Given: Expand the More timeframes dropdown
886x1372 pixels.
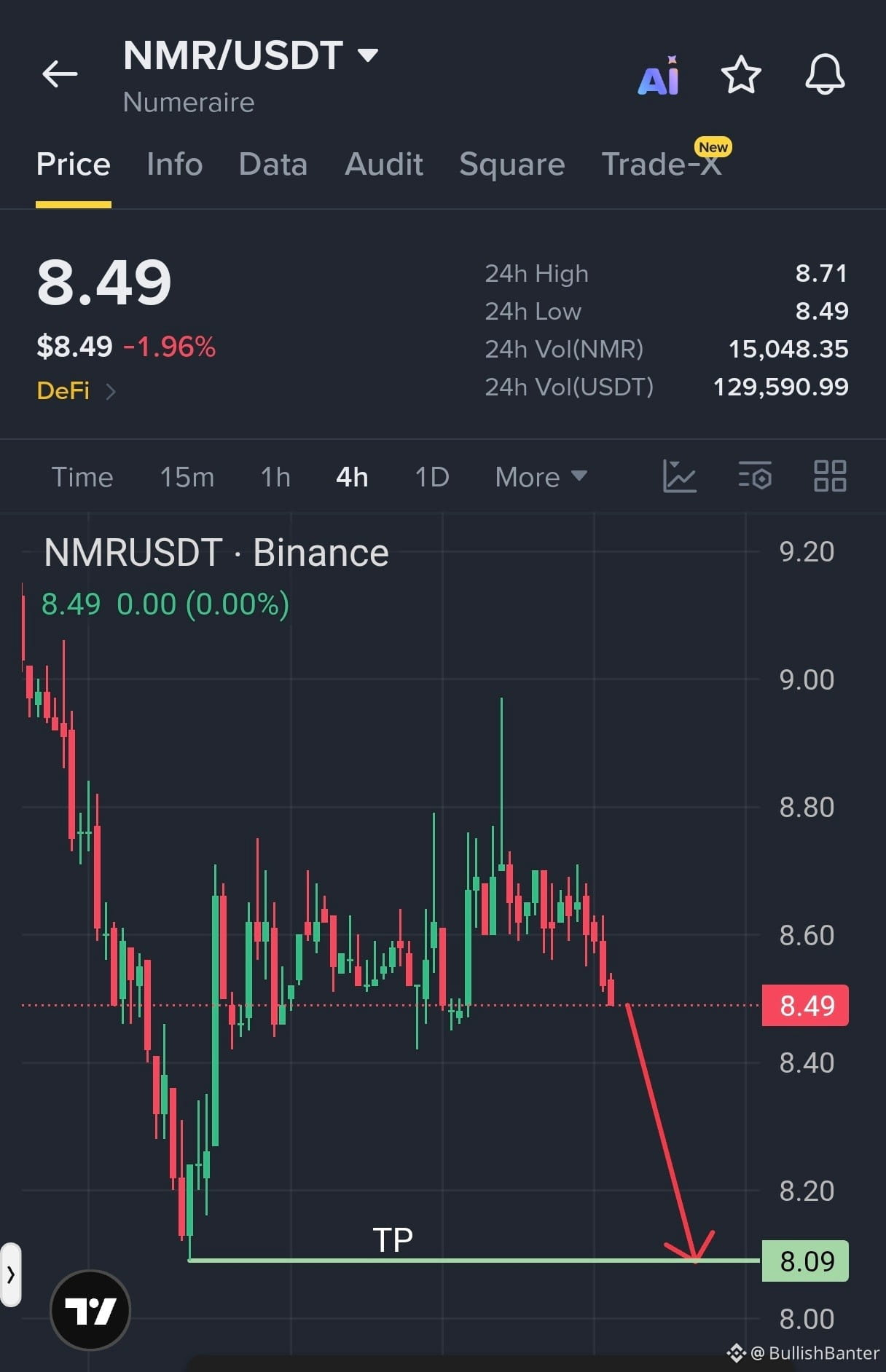Looking at the screenshot, I should point(541,477).
